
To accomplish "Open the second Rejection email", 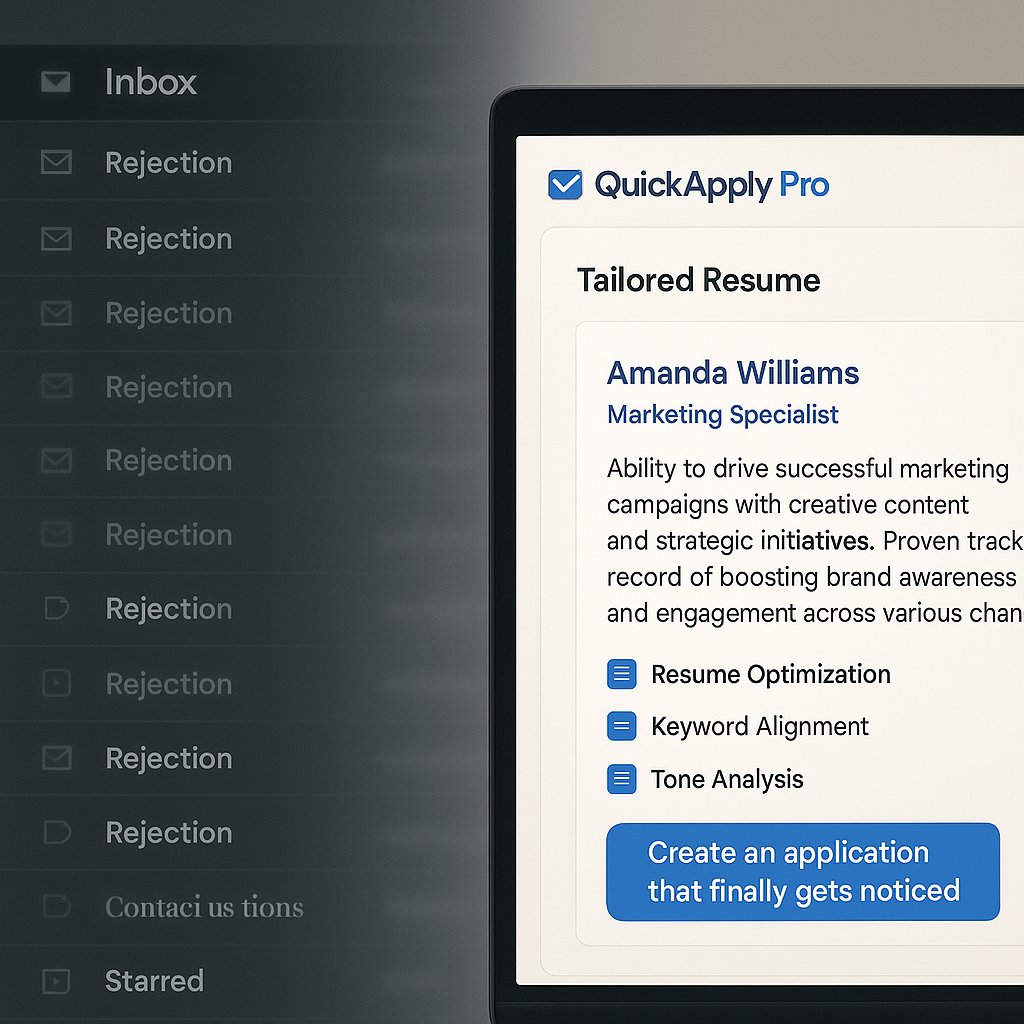I will click(x=168, y=238).
